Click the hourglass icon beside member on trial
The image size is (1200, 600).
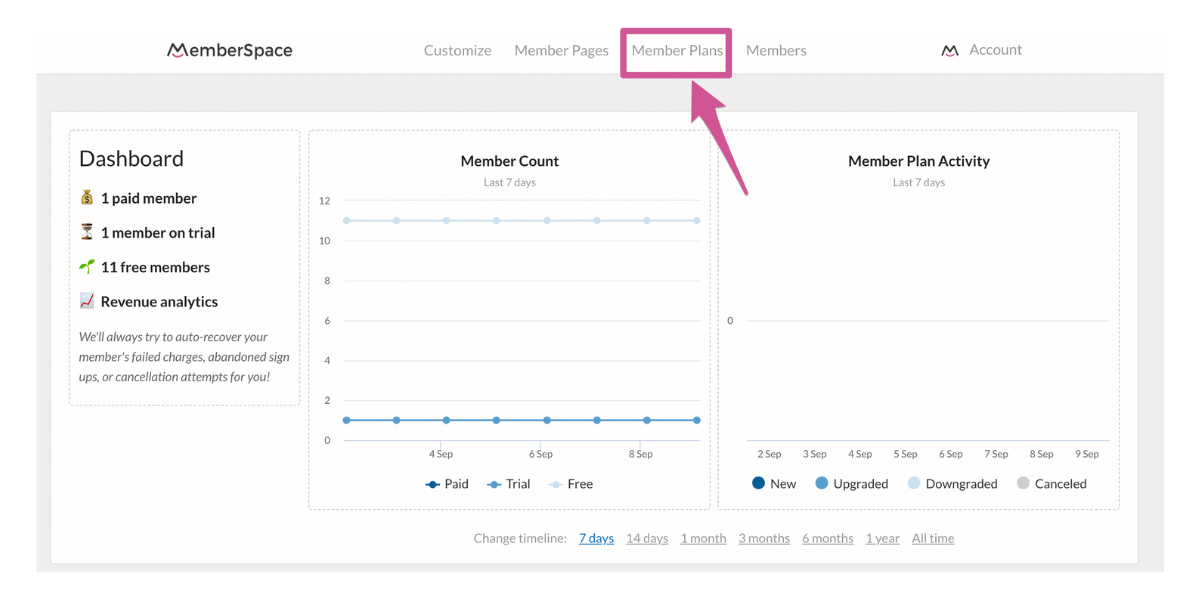tap(87, 232)
